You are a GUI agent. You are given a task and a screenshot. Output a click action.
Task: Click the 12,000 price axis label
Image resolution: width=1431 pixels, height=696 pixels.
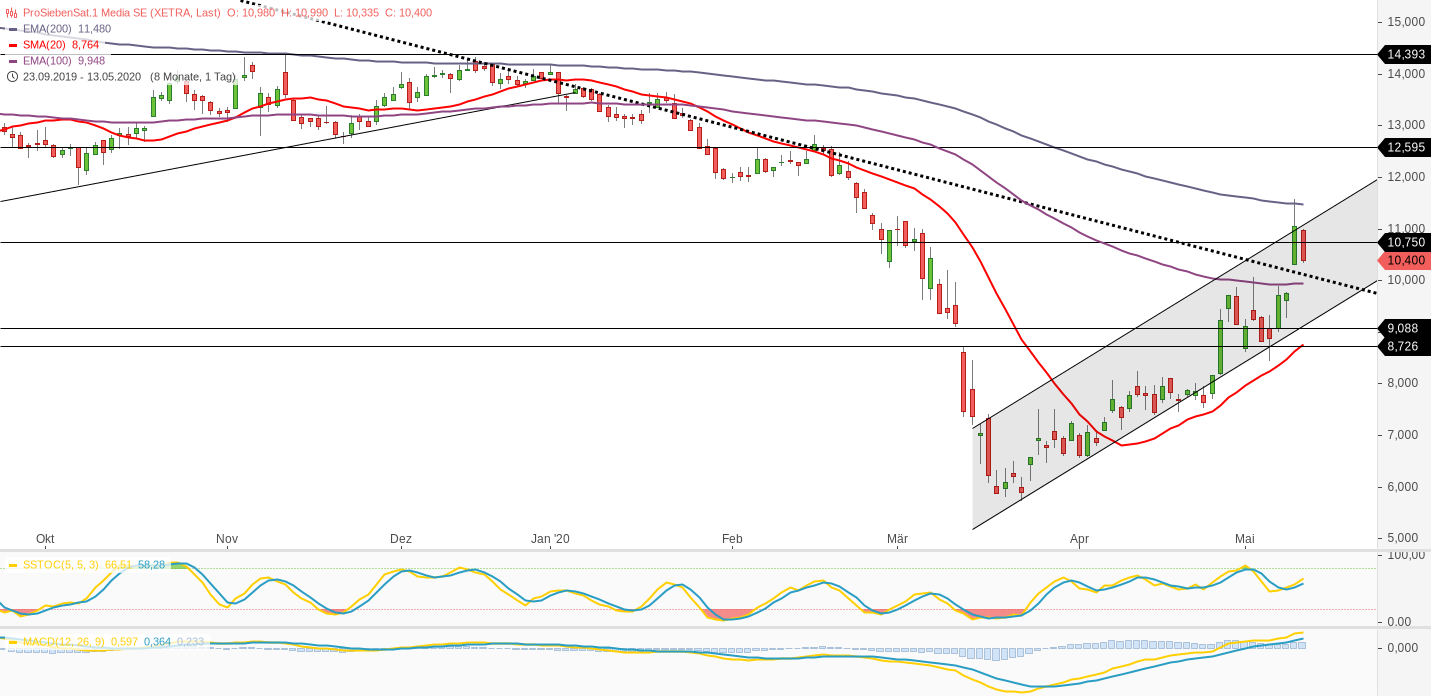pos(1406,177)
